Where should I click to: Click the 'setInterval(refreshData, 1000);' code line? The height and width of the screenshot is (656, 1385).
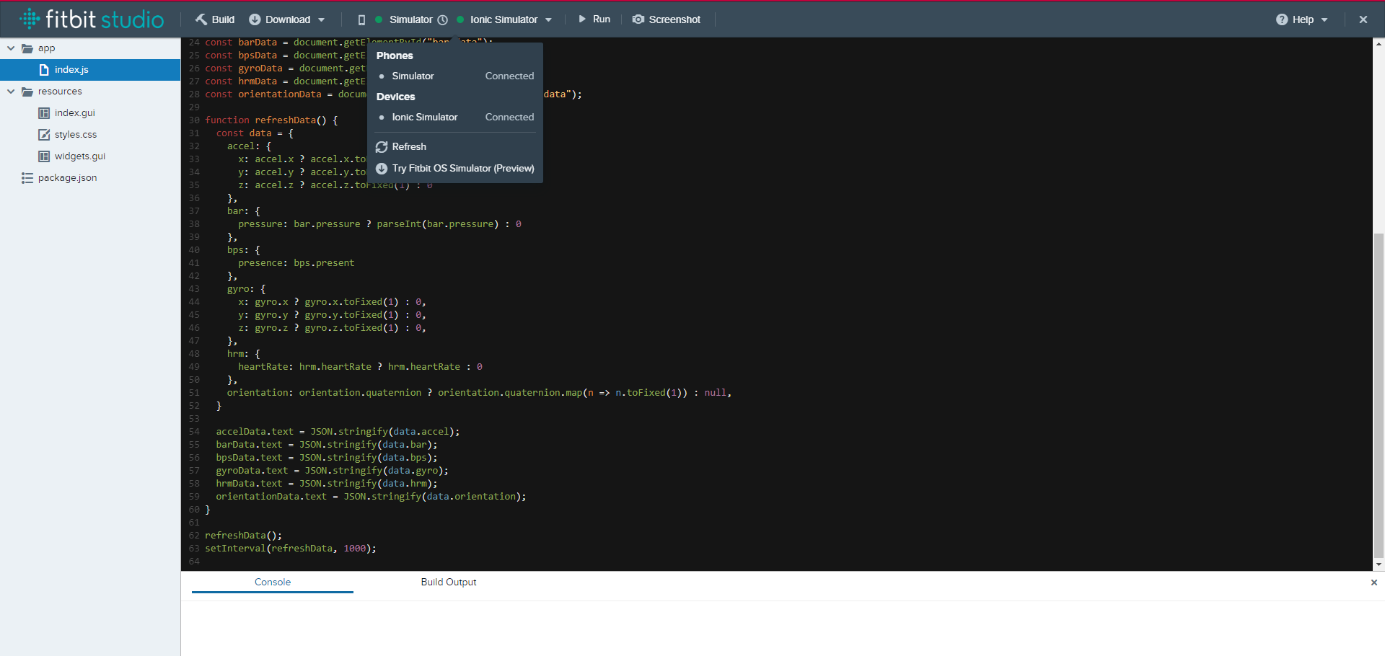click(290, 548)
